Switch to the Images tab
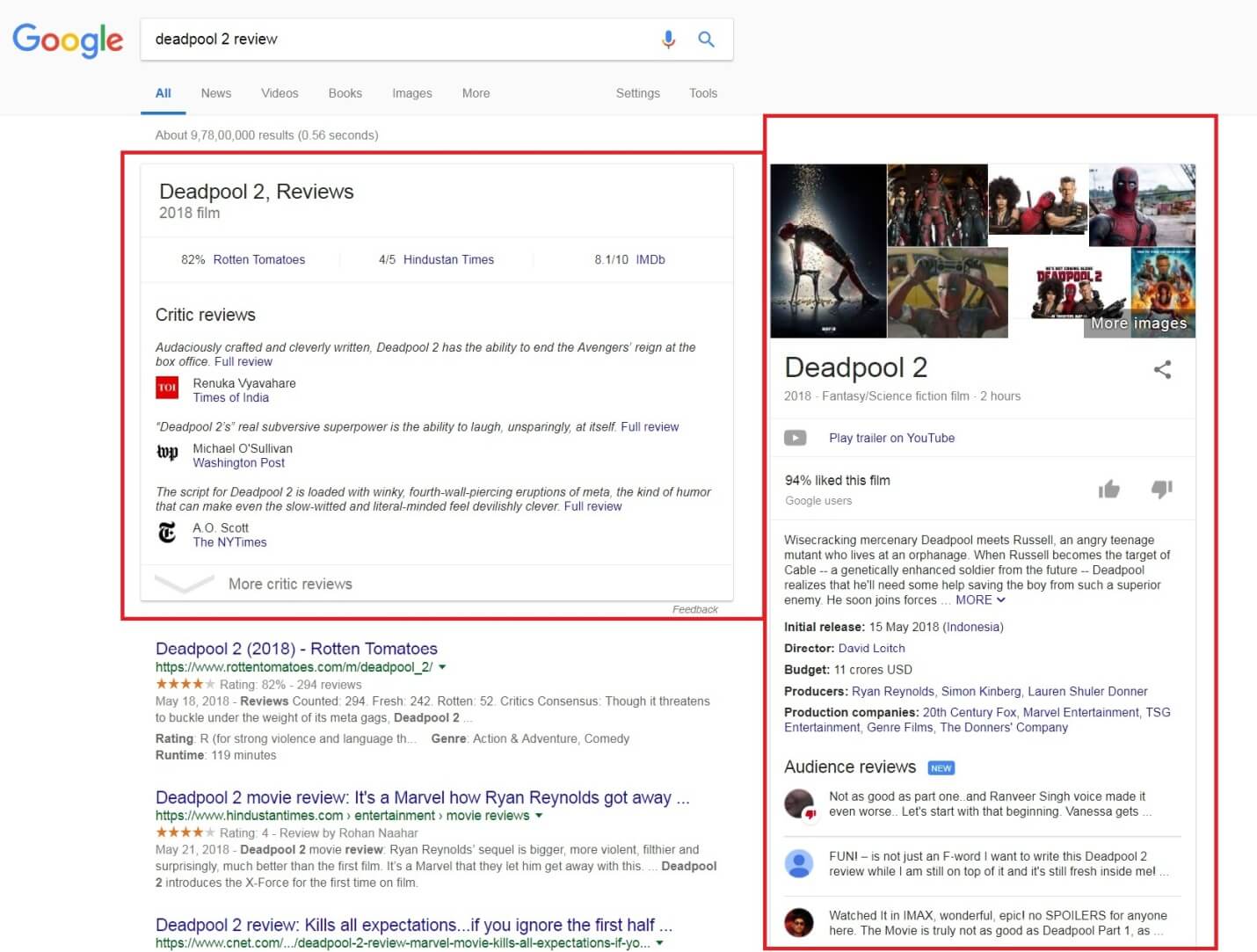This screenshot has width=1257, height=952. [x=412, y=93]
